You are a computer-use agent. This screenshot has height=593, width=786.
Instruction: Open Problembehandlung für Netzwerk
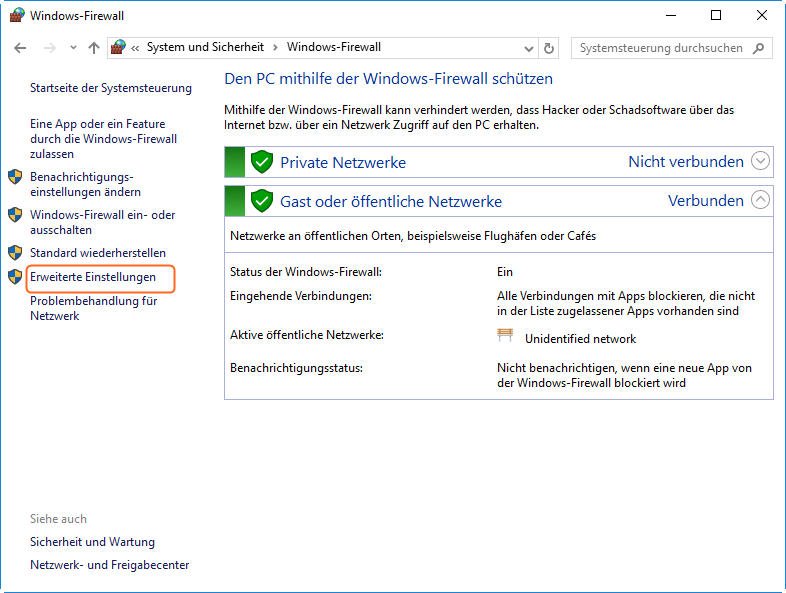coord(94,308)
